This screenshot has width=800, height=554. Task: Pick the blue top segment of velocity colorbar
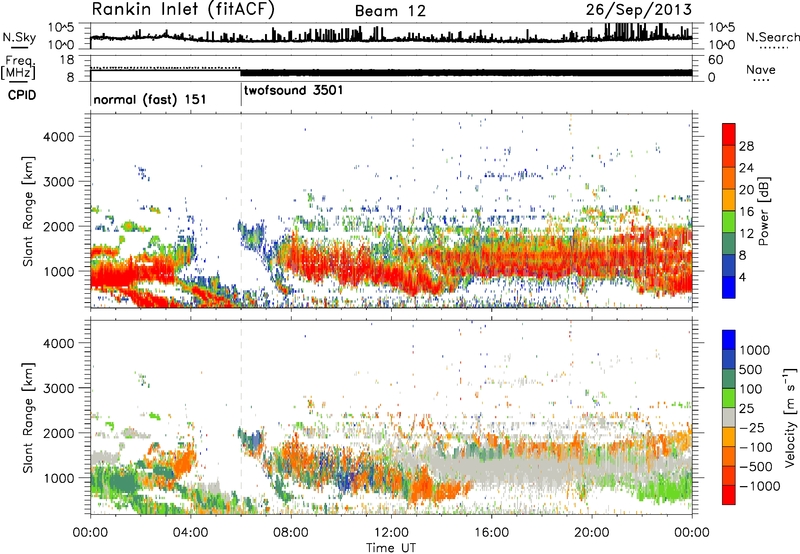pos(729,340)
